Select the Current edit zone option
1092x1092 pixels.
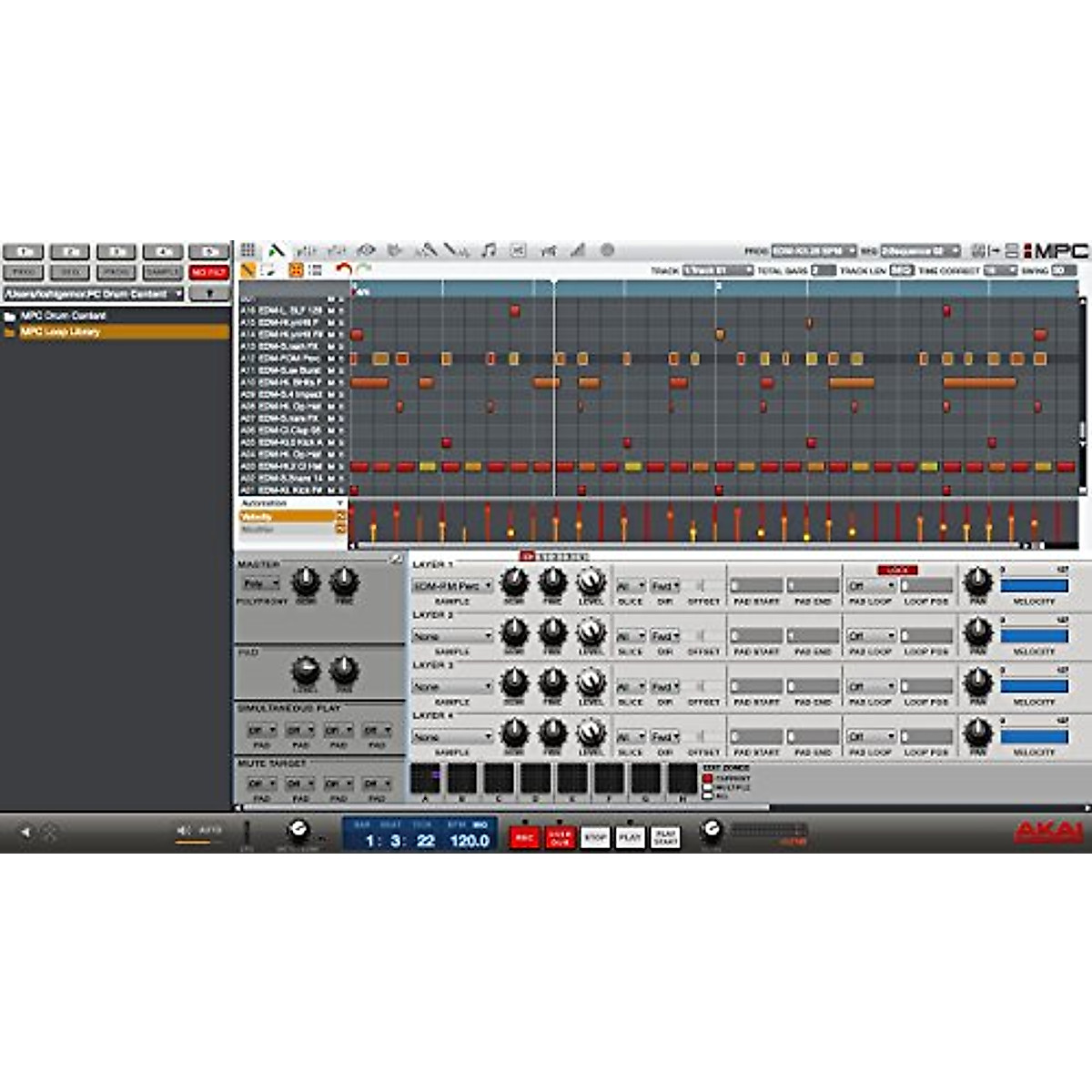coord(708,779)
